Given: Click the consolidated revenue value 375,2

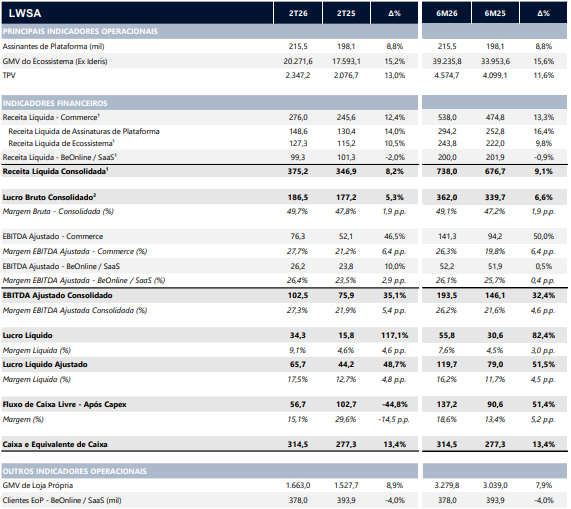Looking at the screenshot, I should coord(298,171).
